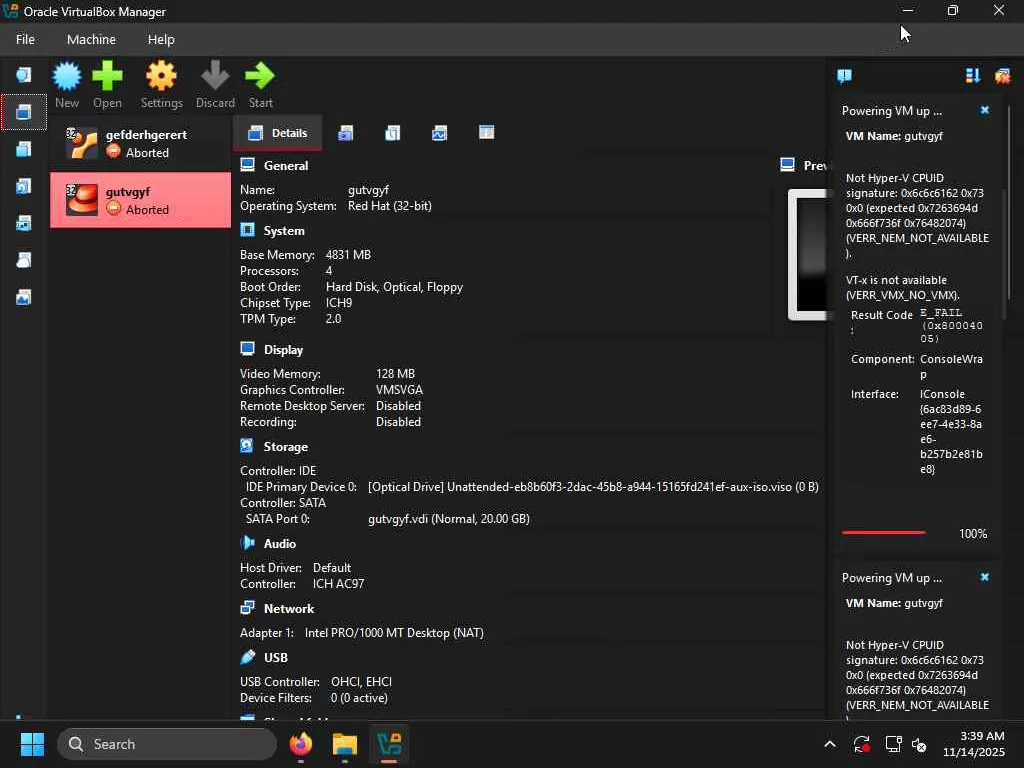Image resolution: width=1024 pixels, height=768 pixels.
Task: Click the Audio section header
Action: pyautogui.click(x=280, y=544)
